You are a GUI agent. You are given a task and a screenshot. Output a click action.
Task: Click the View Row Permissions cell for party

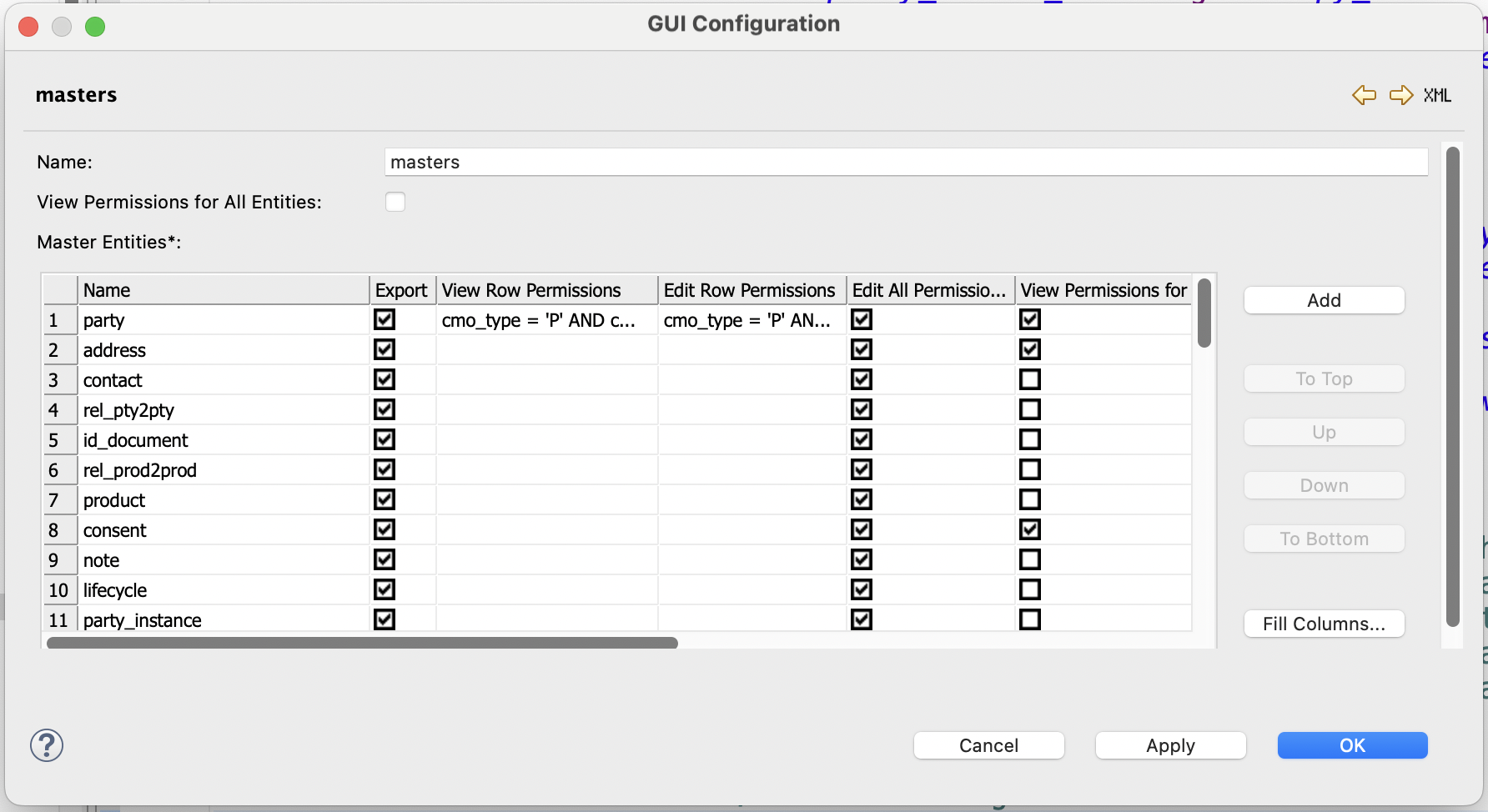tap(546, 320)
